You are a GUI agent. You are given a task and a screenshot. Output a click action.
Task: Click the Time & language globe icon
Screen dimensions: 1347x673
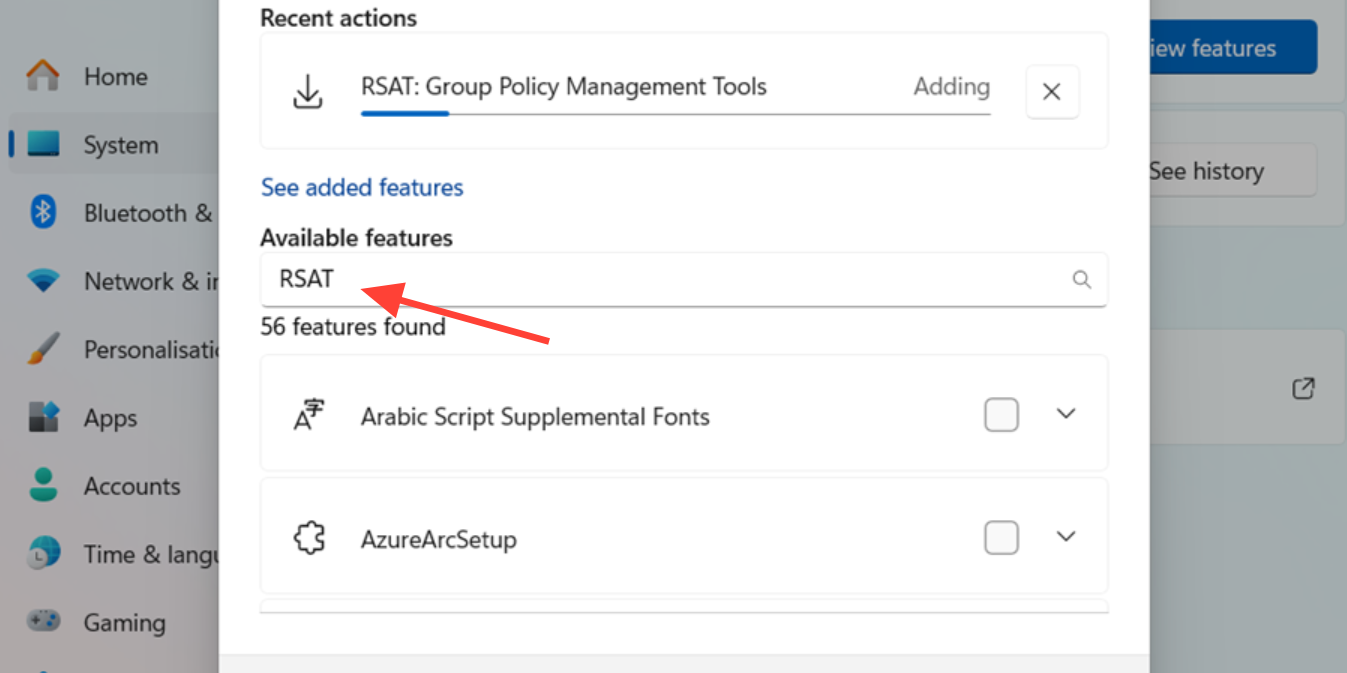coord(43,554)
